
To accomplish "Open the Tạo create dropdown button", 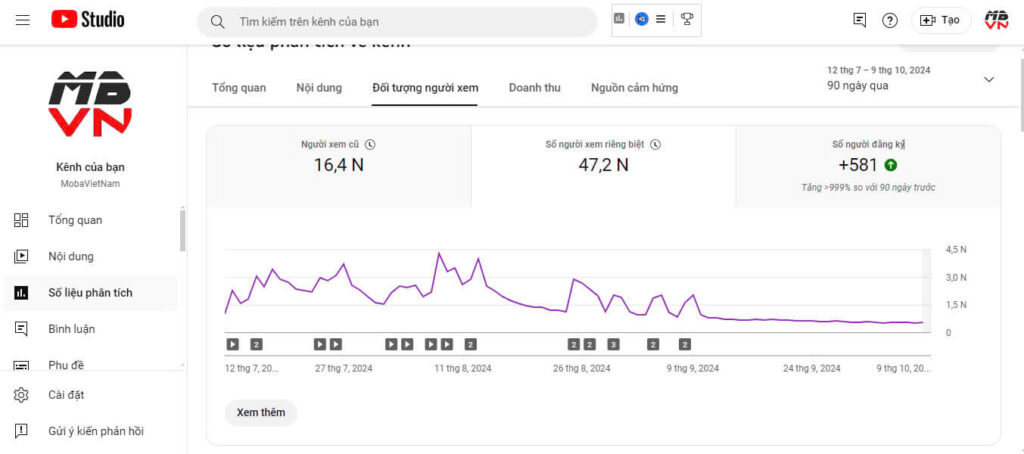I will (940, 20).
